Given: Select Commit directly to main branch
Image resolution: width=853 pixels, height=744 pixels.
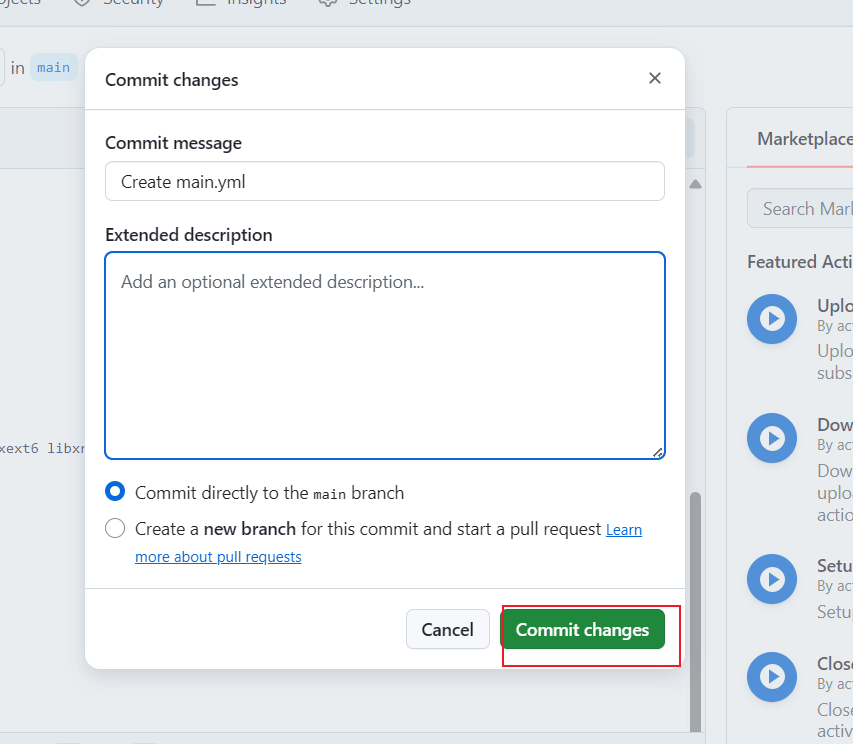Looking at the screenshot, I should click(x=115, y=492).
